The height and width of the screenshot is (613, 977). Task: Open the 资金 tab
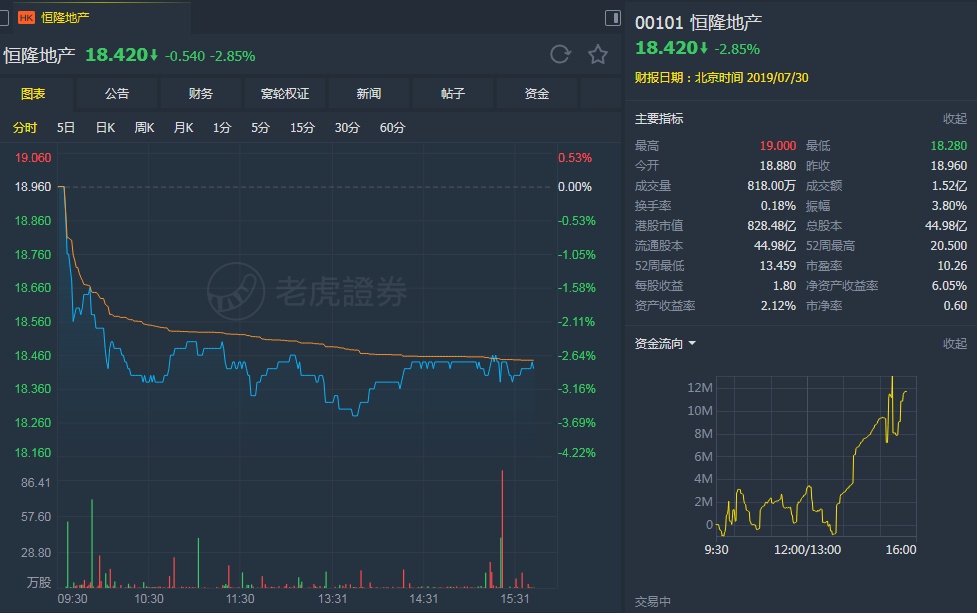point(537,94)
